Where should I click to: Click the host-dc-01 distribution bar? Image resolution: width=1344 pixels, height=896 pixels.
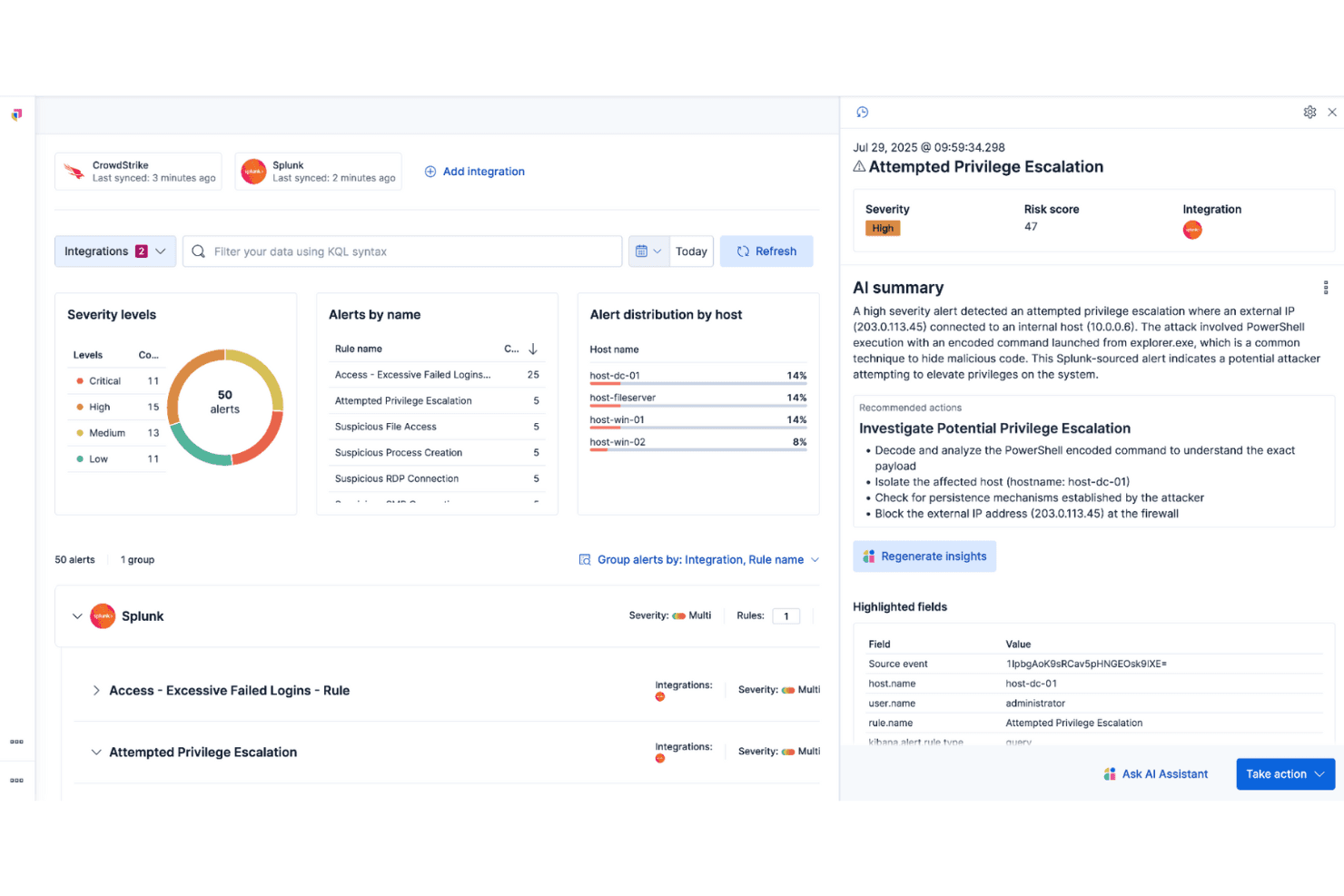coord(698,384)
